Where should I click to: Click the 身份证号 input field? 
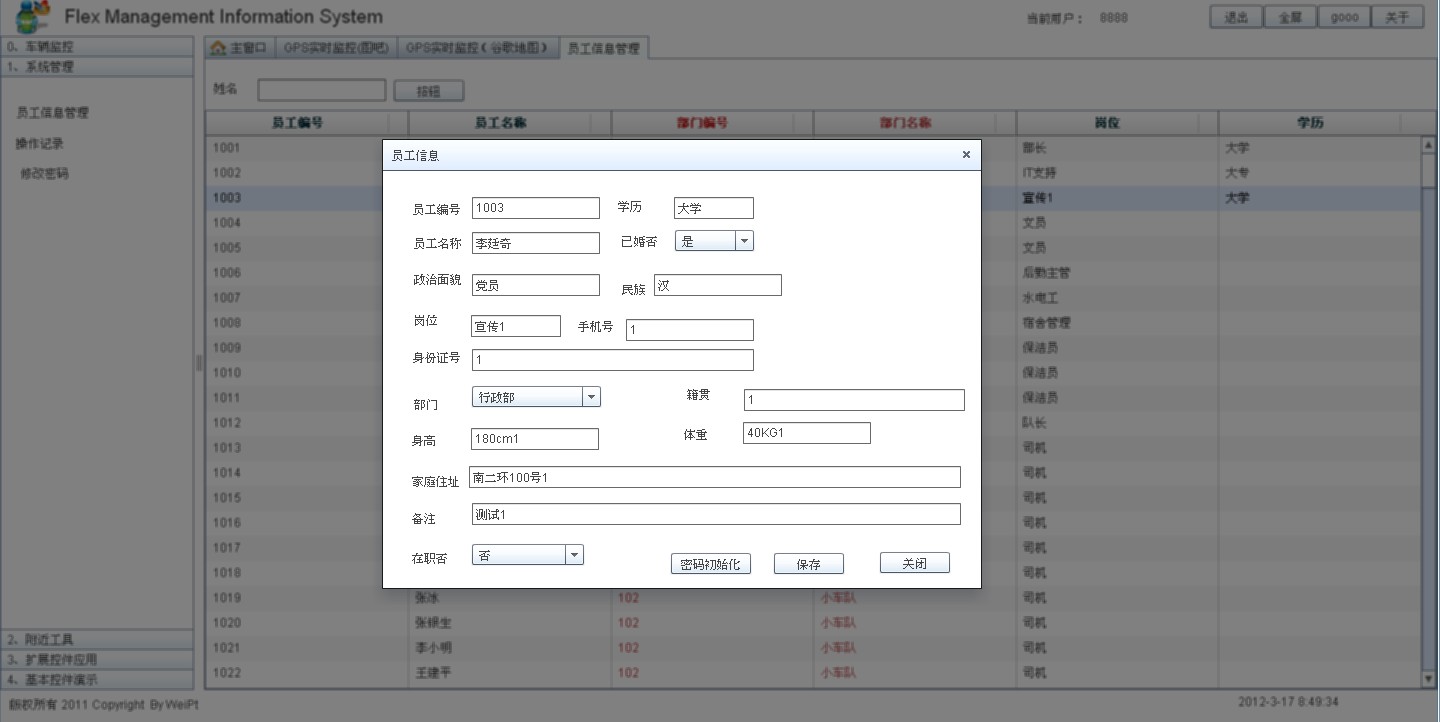[x=613, y=360]
